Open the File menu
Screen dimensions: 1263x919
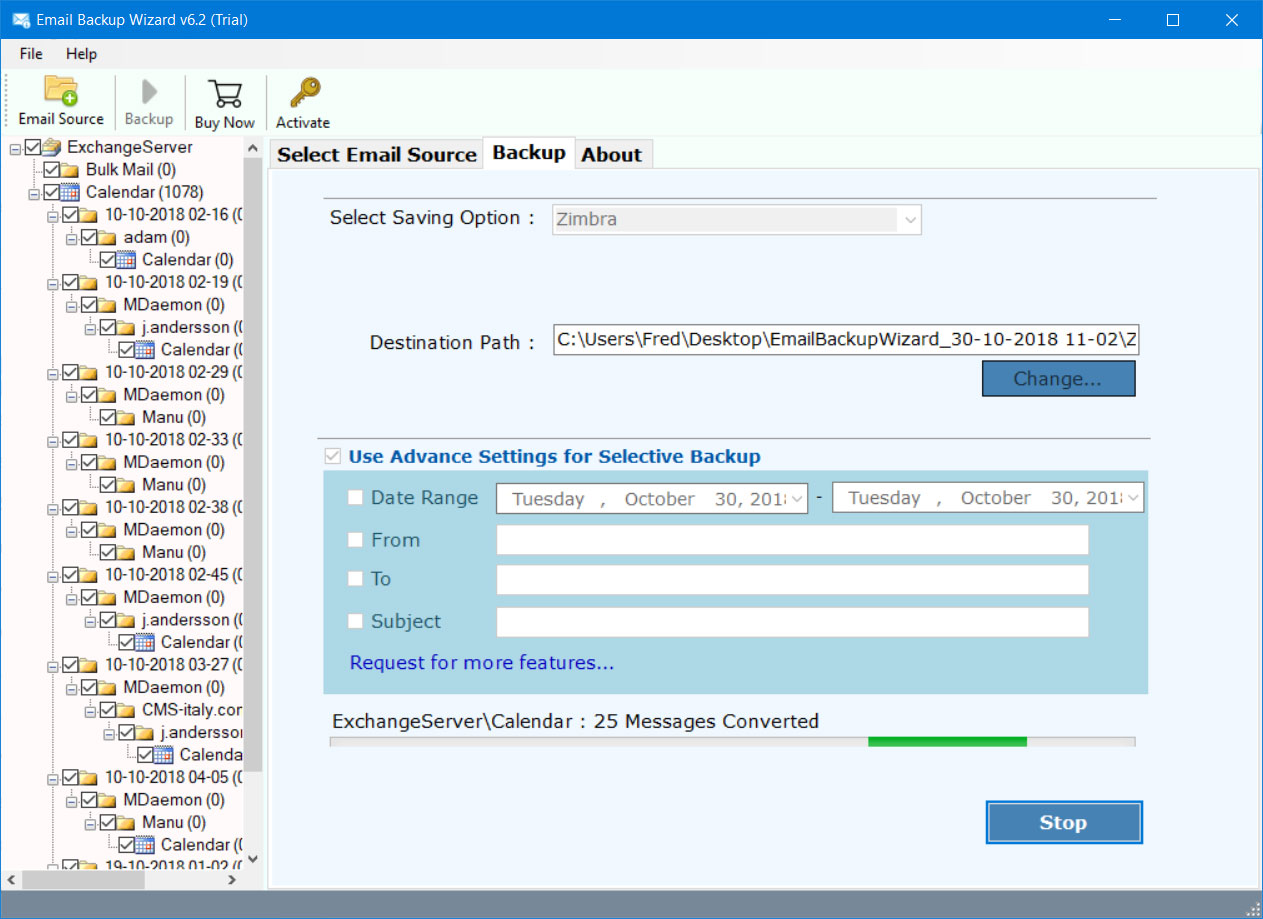(x=31, y=53)
